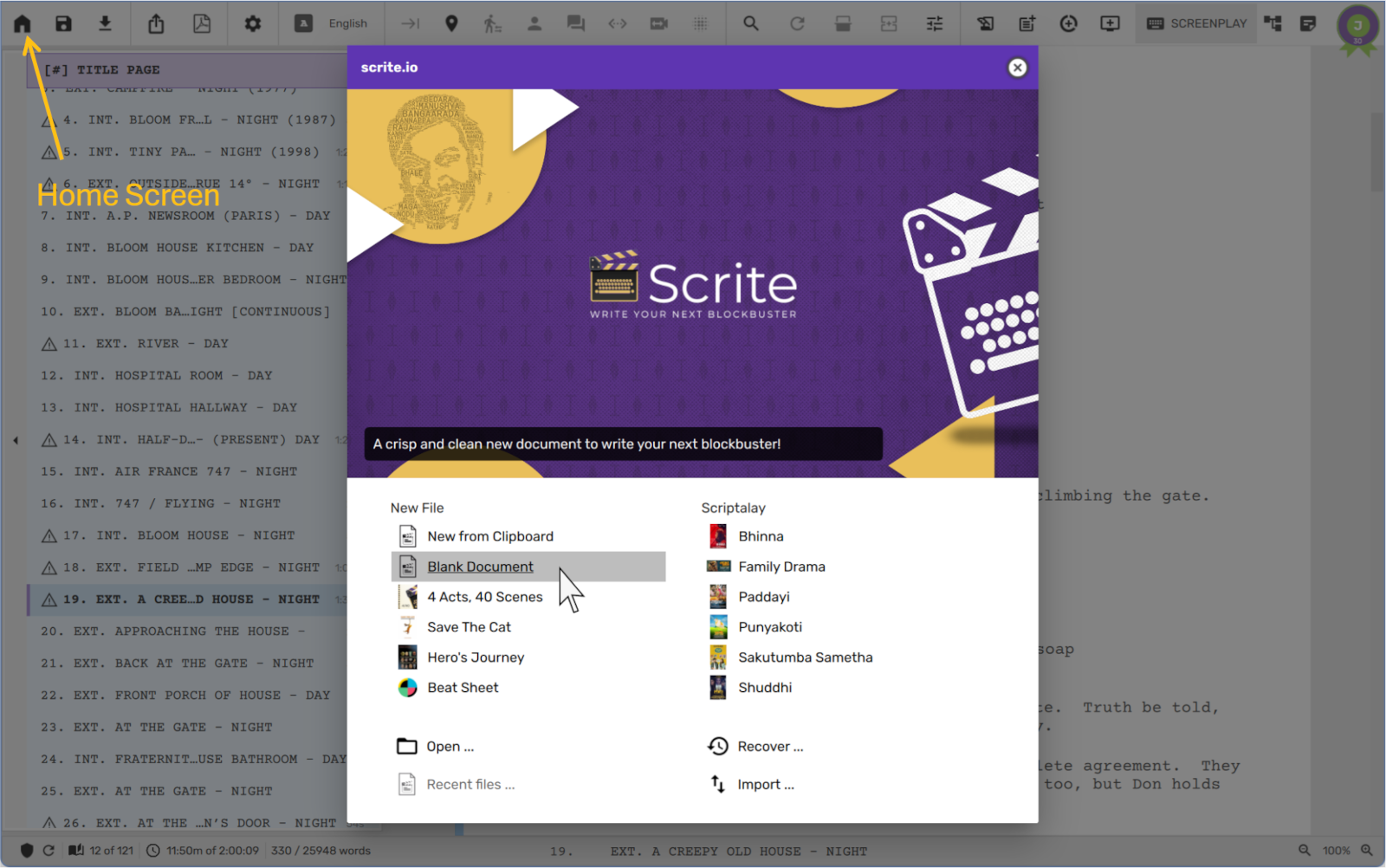1386x868 pixels.
Task: Click the Structure view icon
Action: pos(1273,23)
